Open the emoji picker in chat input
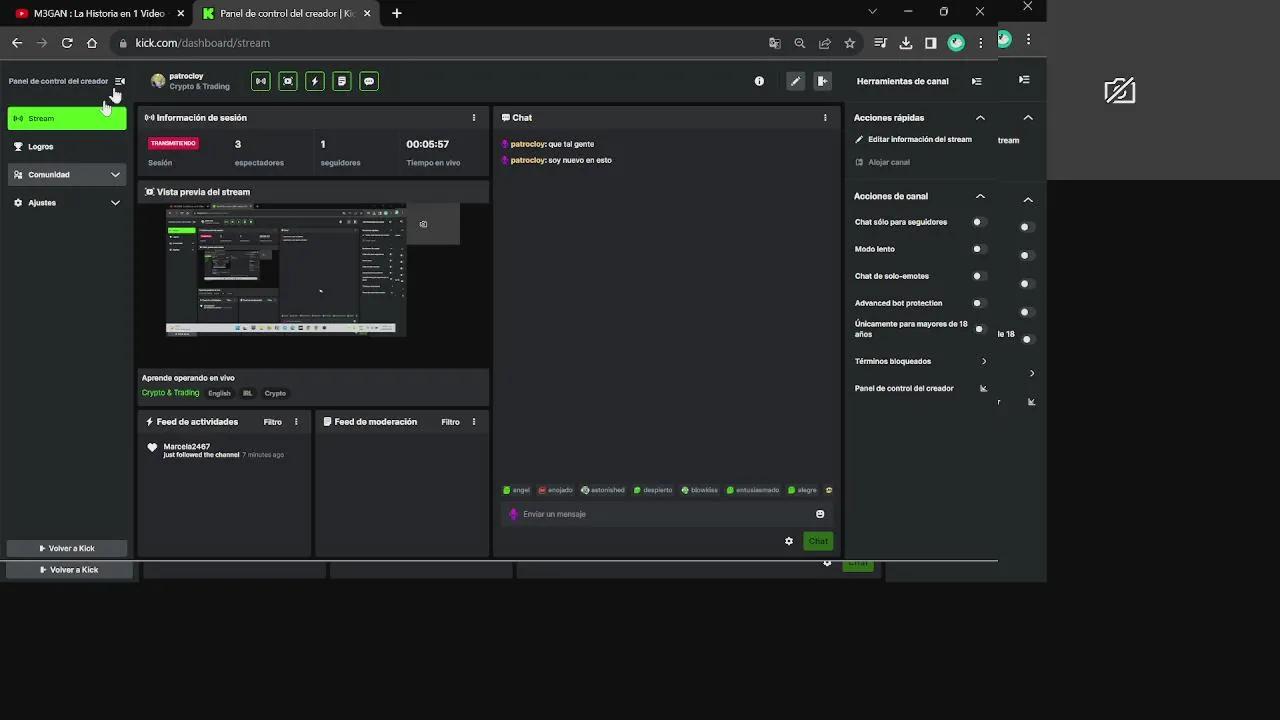The height and width of the screenshot is (720, 1280). 820,514
